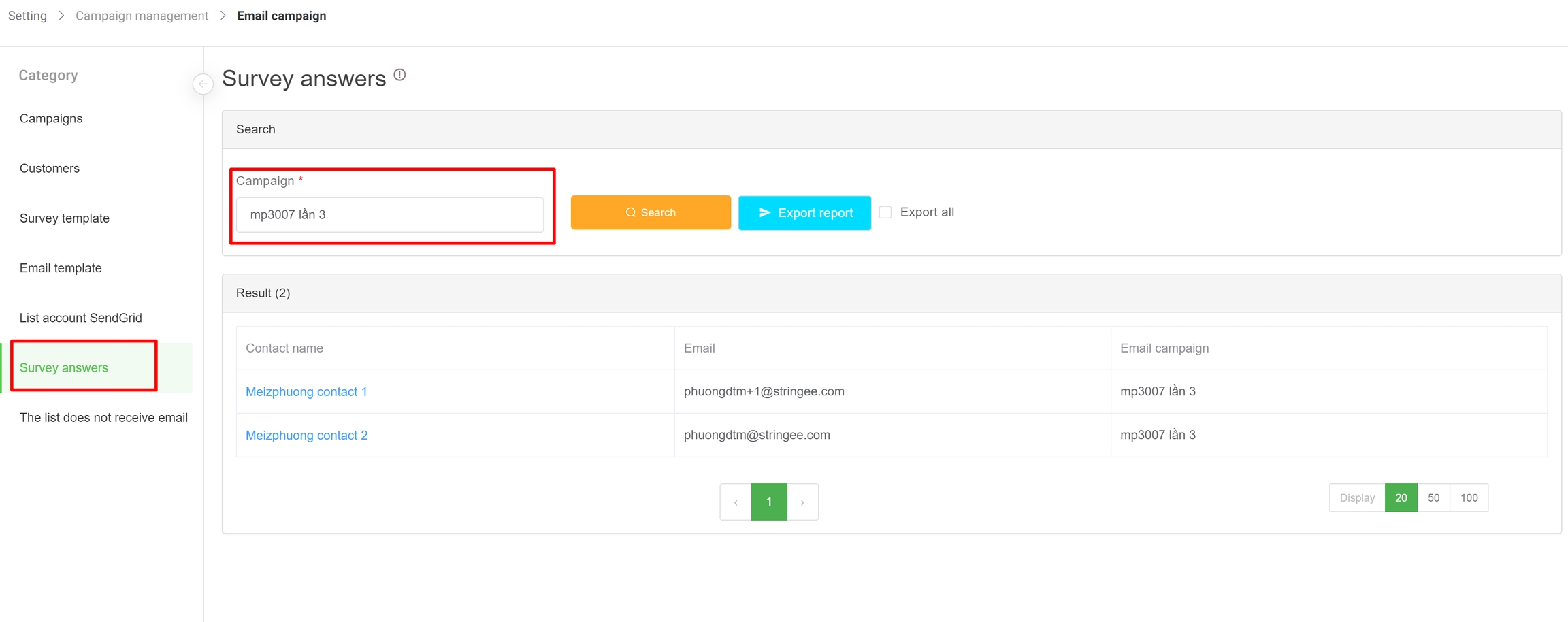This screenshot has width=1568, height=622.
Task: Open Campaigns in the sidebar
Action: [51, 118]
